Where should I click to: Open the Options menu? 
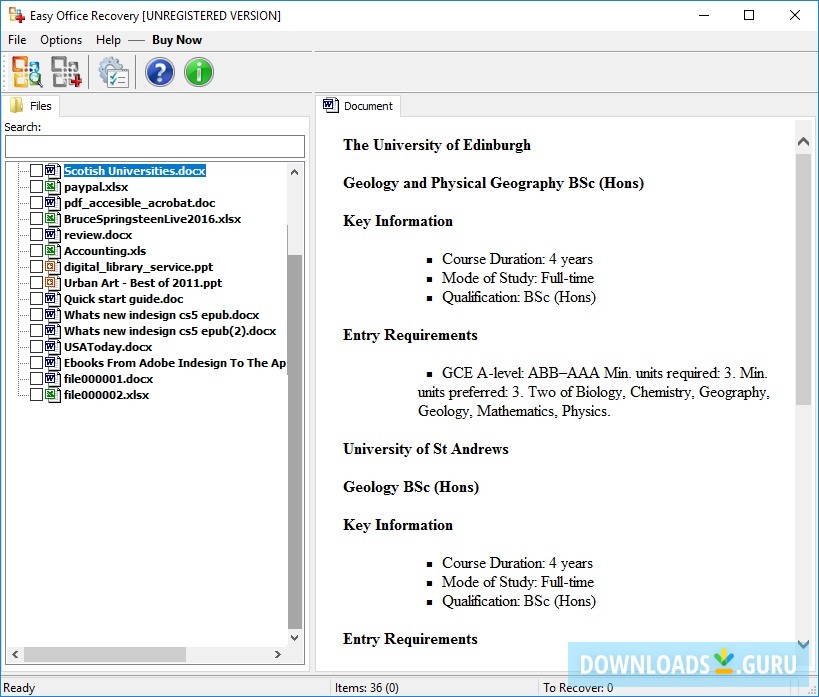(x=61, y=40)
